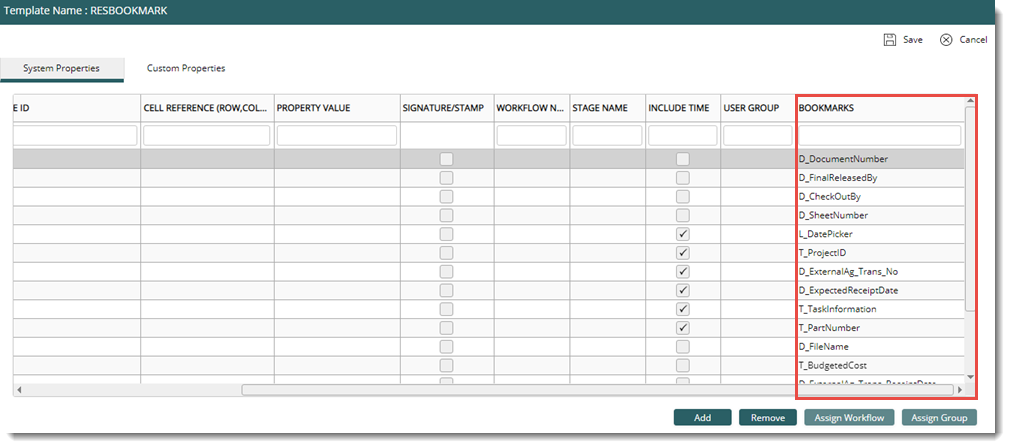The height and width of the screenshot is (448, 1010).
Task: Uncheck Include Time for T_ProjectID row
Action: pos(683,252)
